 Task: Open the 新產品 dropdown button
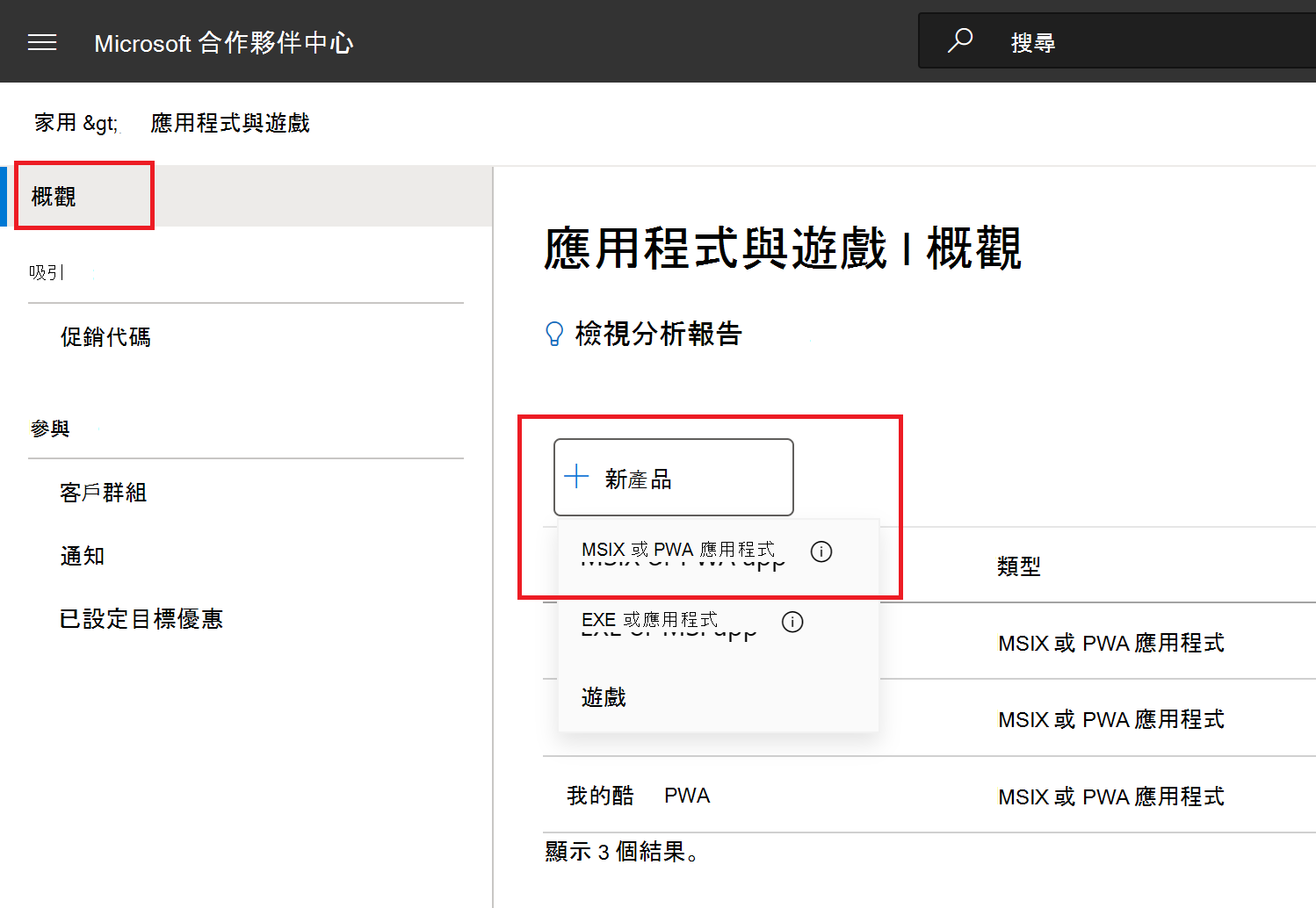pyautogui.click(x=674, y=477)
